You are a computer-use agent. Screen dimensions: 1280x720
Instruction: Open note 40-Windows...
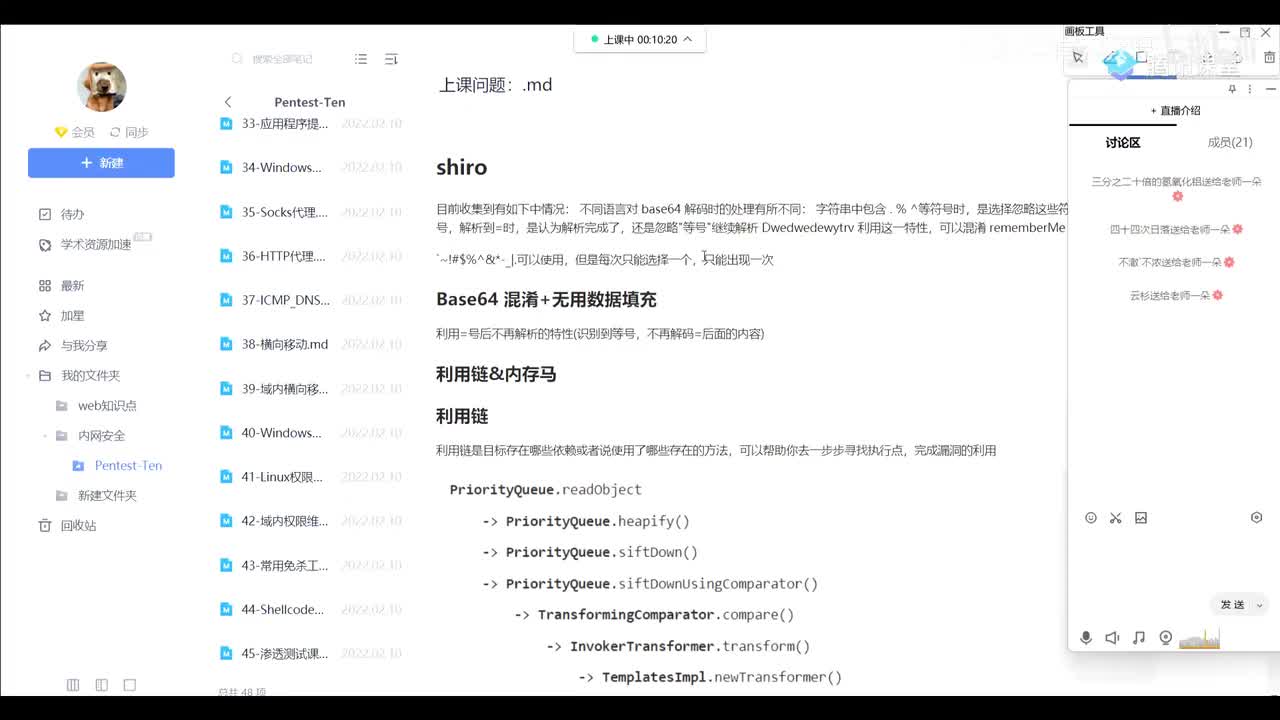pyautogui.click(x=310, y=433)
